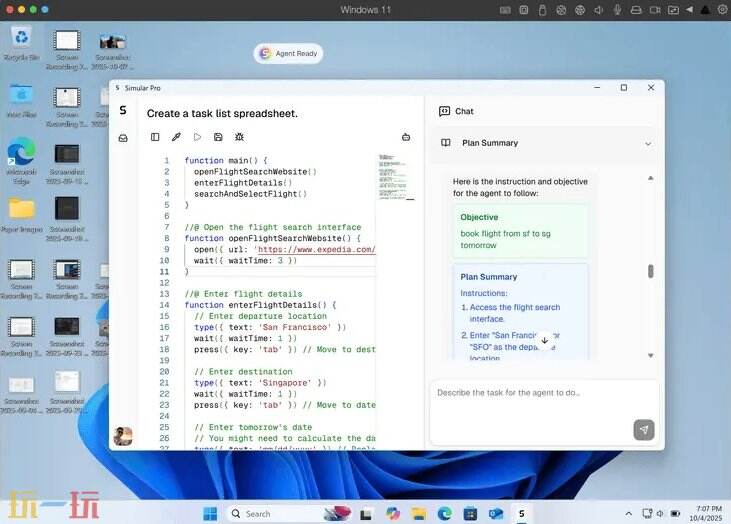Click the Agent Ready status pill
Viewport: 731px width, 524px height.
(x=289, y=54)
